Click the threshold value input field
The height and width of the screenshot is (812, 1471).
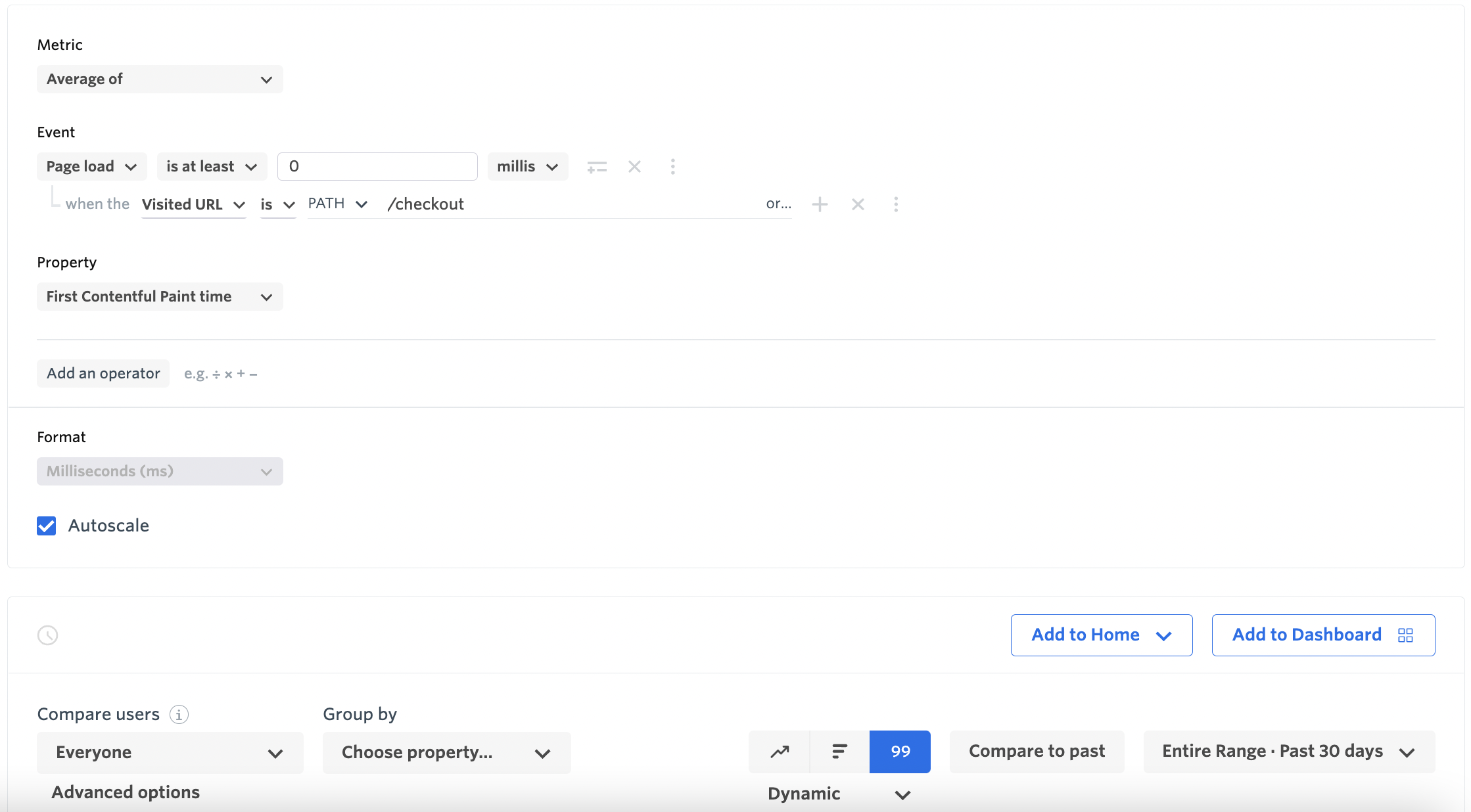(377, 167)
